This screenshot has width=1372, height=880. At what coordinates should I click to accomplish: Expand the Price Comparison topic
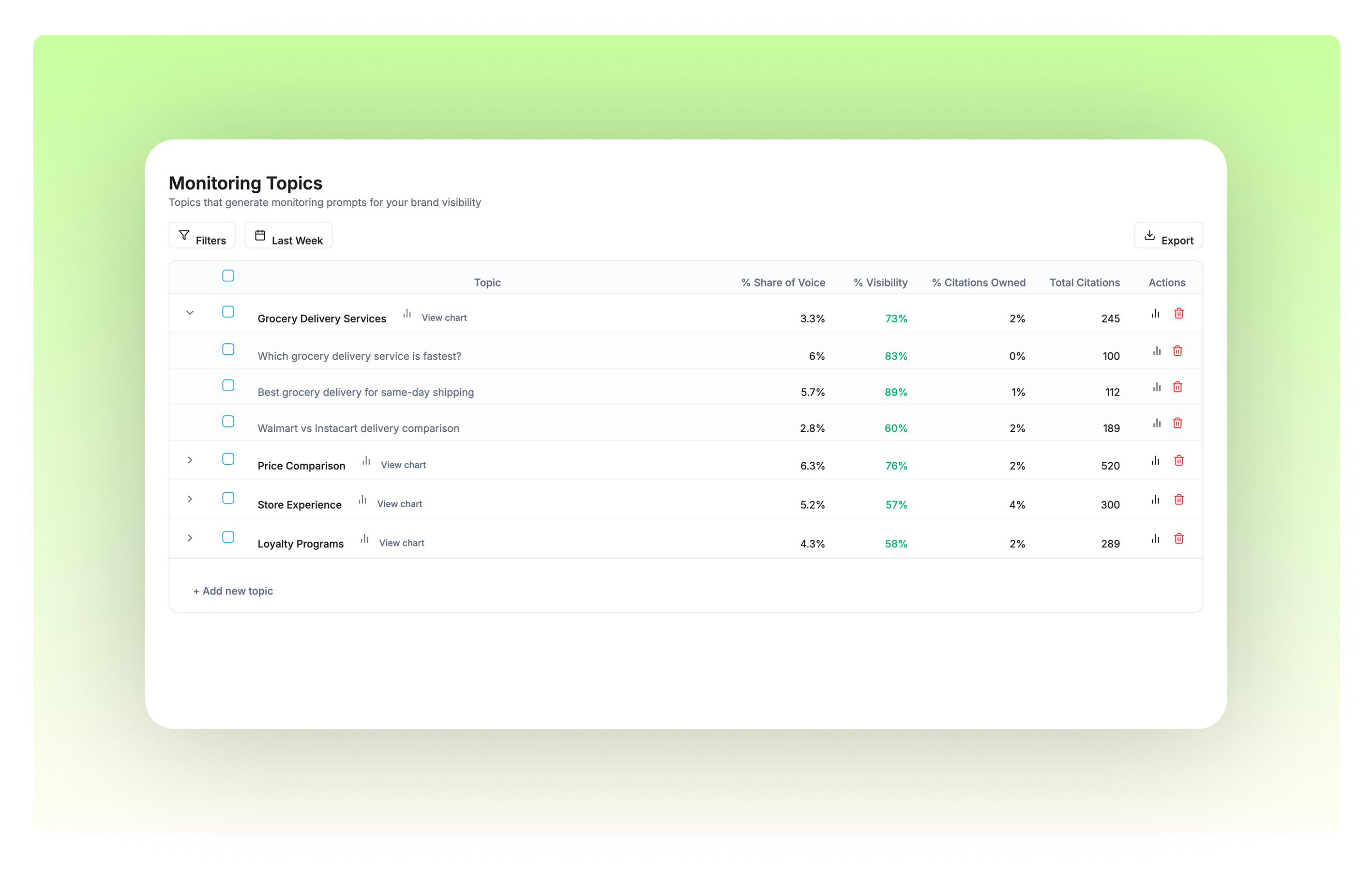[x=190, y=460]
